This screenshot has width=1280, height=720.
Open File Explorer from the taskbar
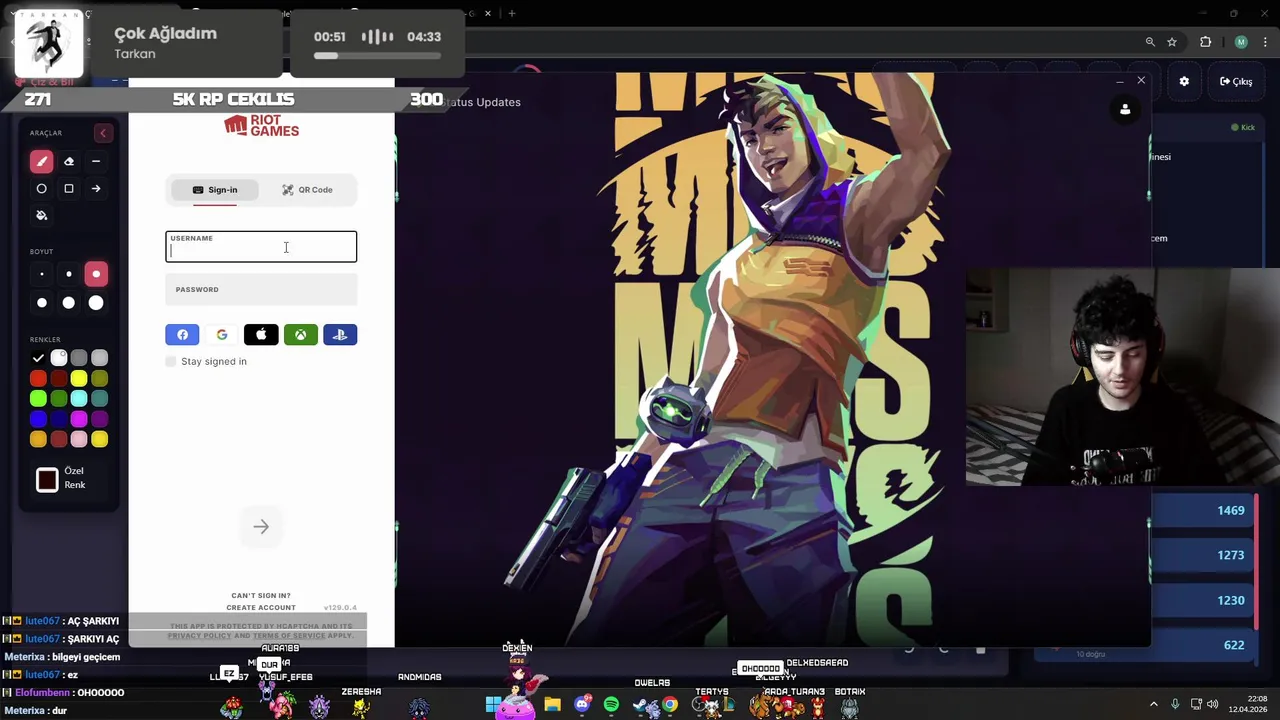(x=552, y=705)
